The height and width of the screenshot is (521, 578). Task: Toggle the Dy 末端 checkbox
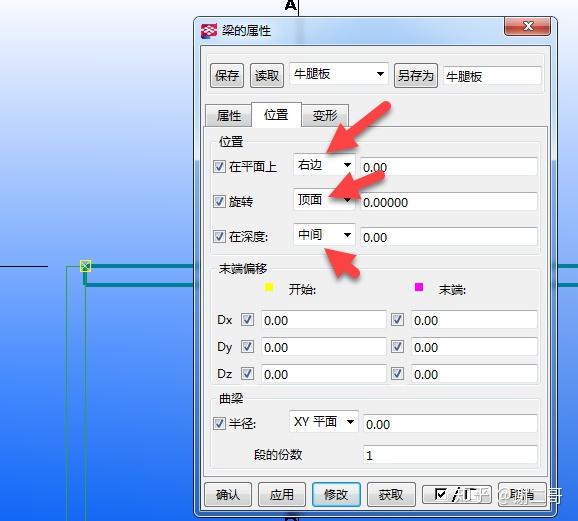coord(397,347)
